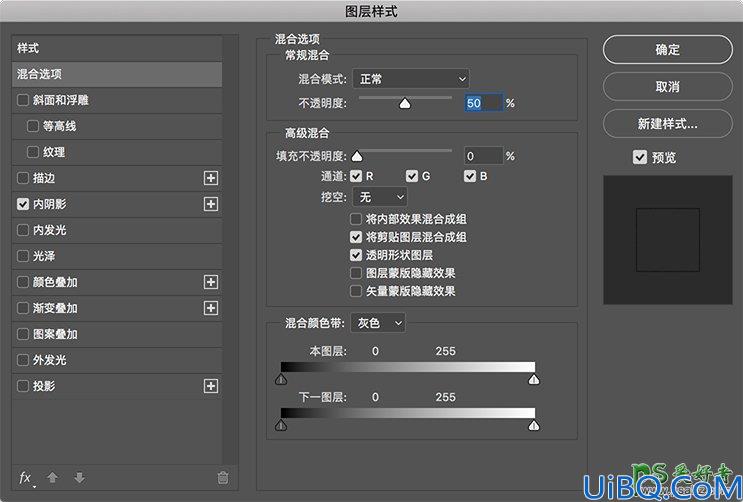Add another 投影 effect with plus icon
Viewport: 743px width, 502px height.
pyautogui.click(x=211, y=386)
